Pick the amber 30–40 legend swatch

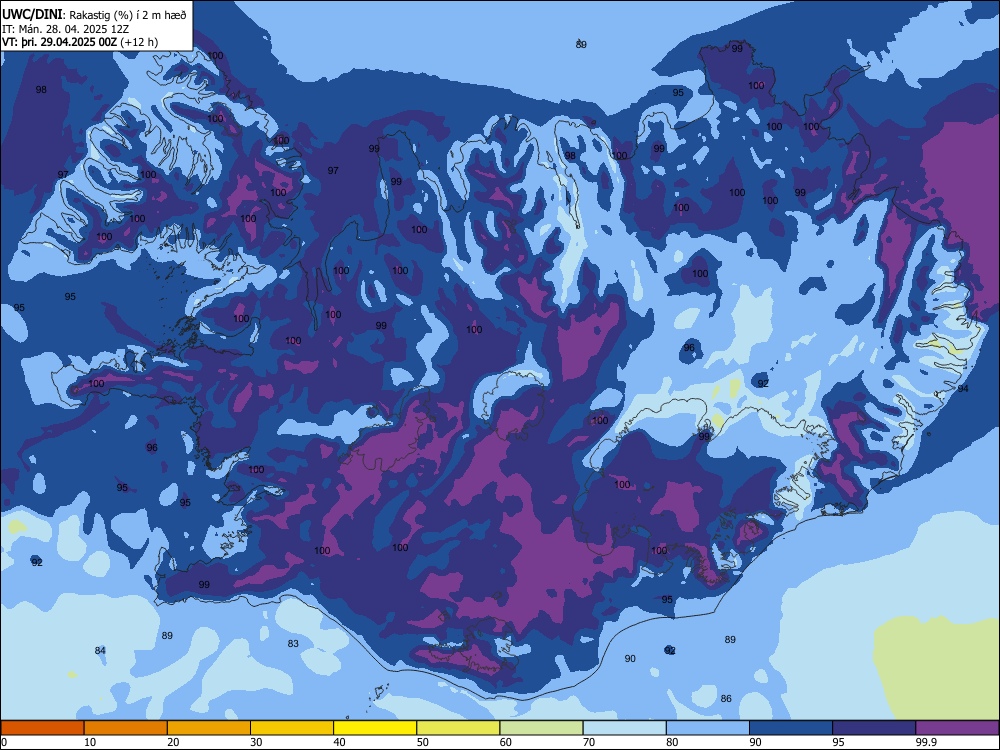pyautogui.click(x=292, y=728)
